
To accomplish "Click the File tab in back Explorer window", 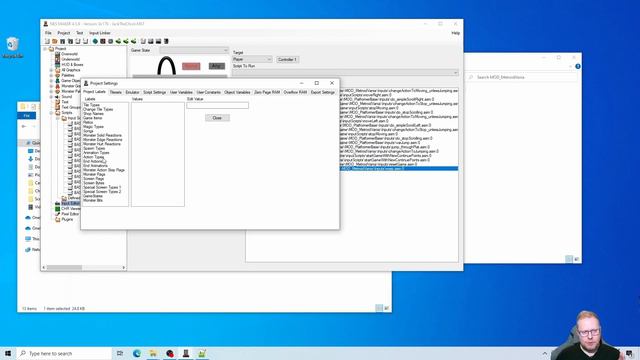I will click(x=27, y=116).
